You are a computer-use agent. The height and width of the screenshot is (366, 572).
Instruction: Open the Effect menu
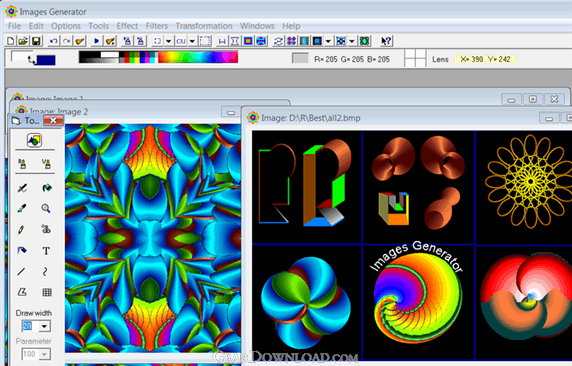pos(127,26)
